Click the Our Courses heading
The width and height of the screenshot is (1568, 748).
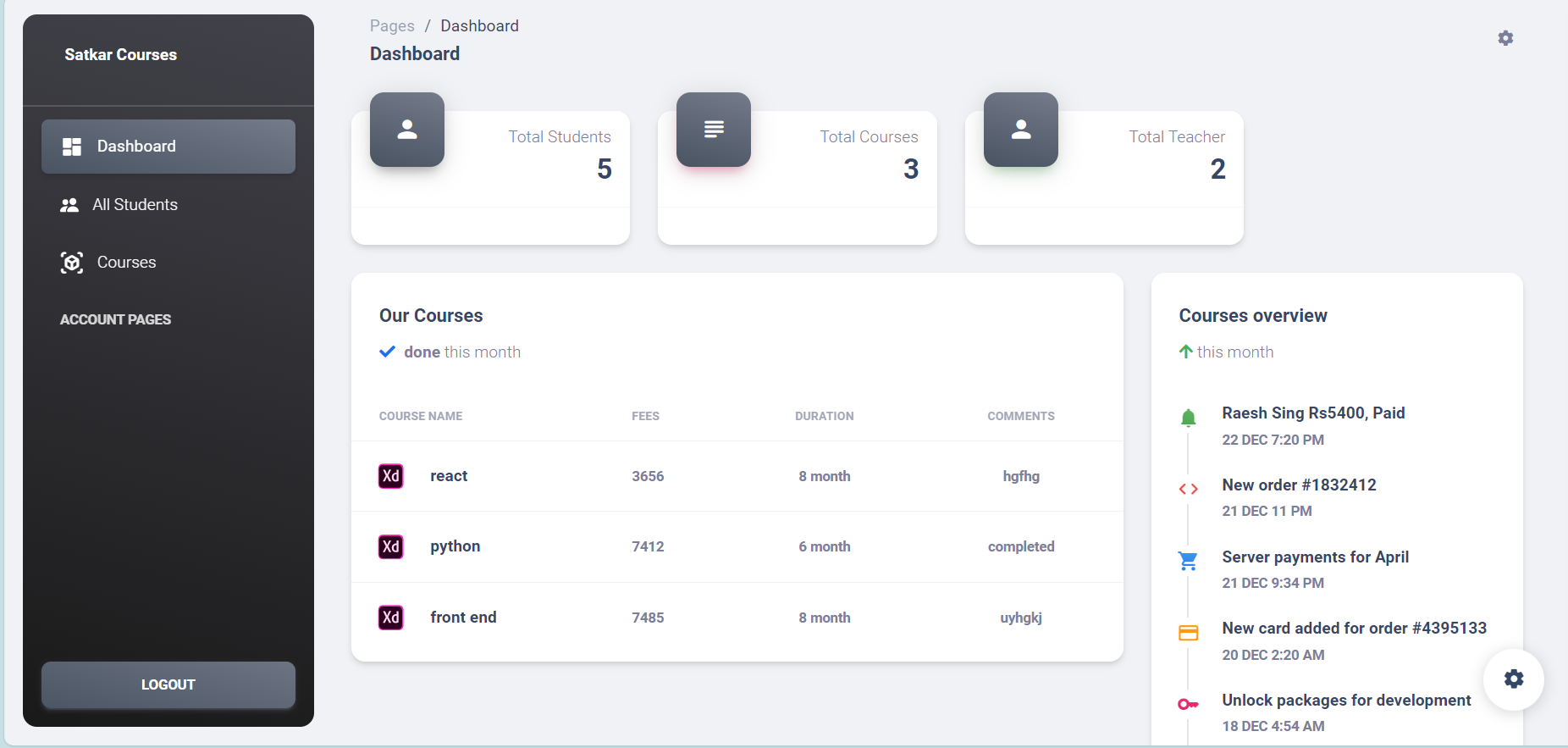coord(431,316)
